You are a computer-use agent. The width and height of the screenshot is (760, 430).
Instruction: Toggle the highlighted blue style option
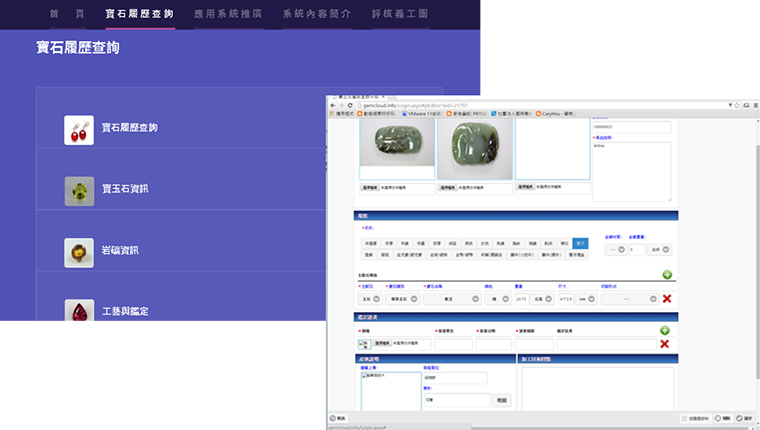pos(580,243)
